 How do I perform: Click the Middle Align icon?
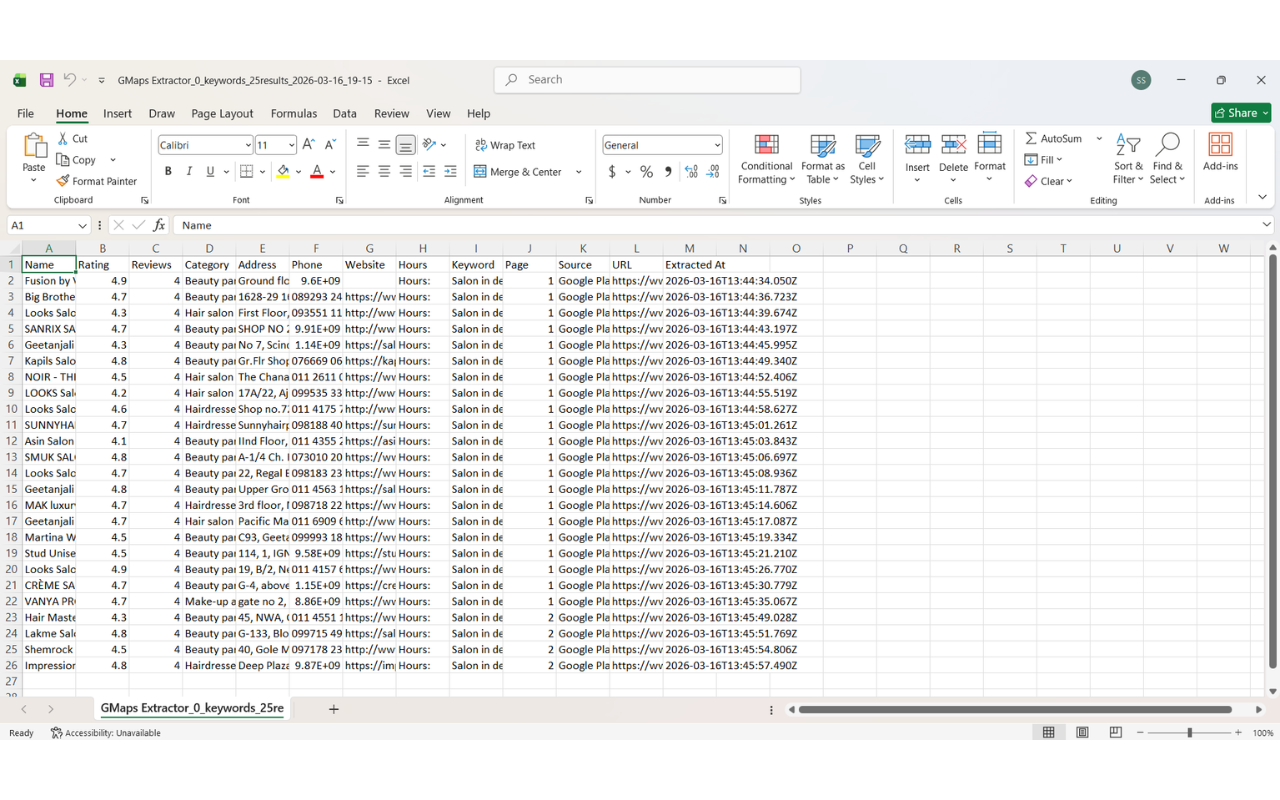(384, 145)
